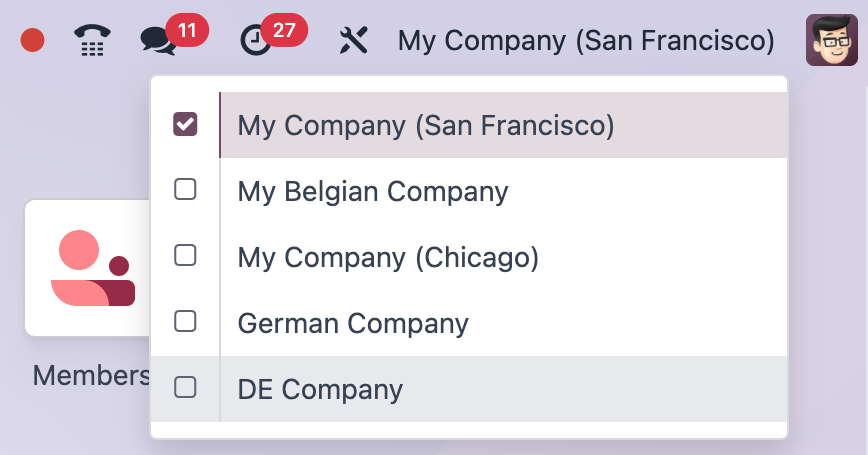Screen dimensions: 868x455
Task: Click the 27 activities counter badge
Action: (x=284, y=30)
